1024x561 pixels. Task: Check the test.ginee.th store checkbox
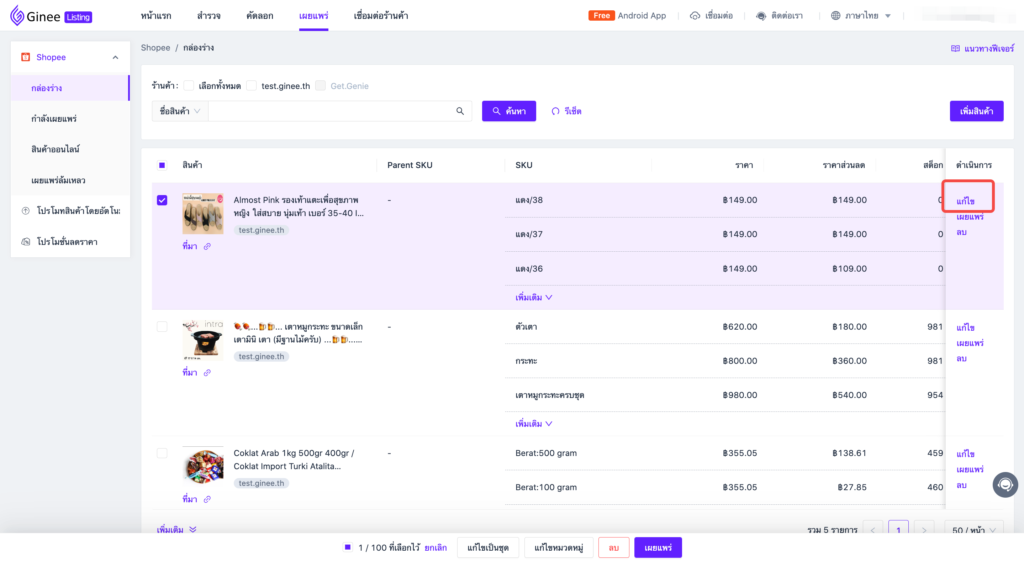point(252,86)
